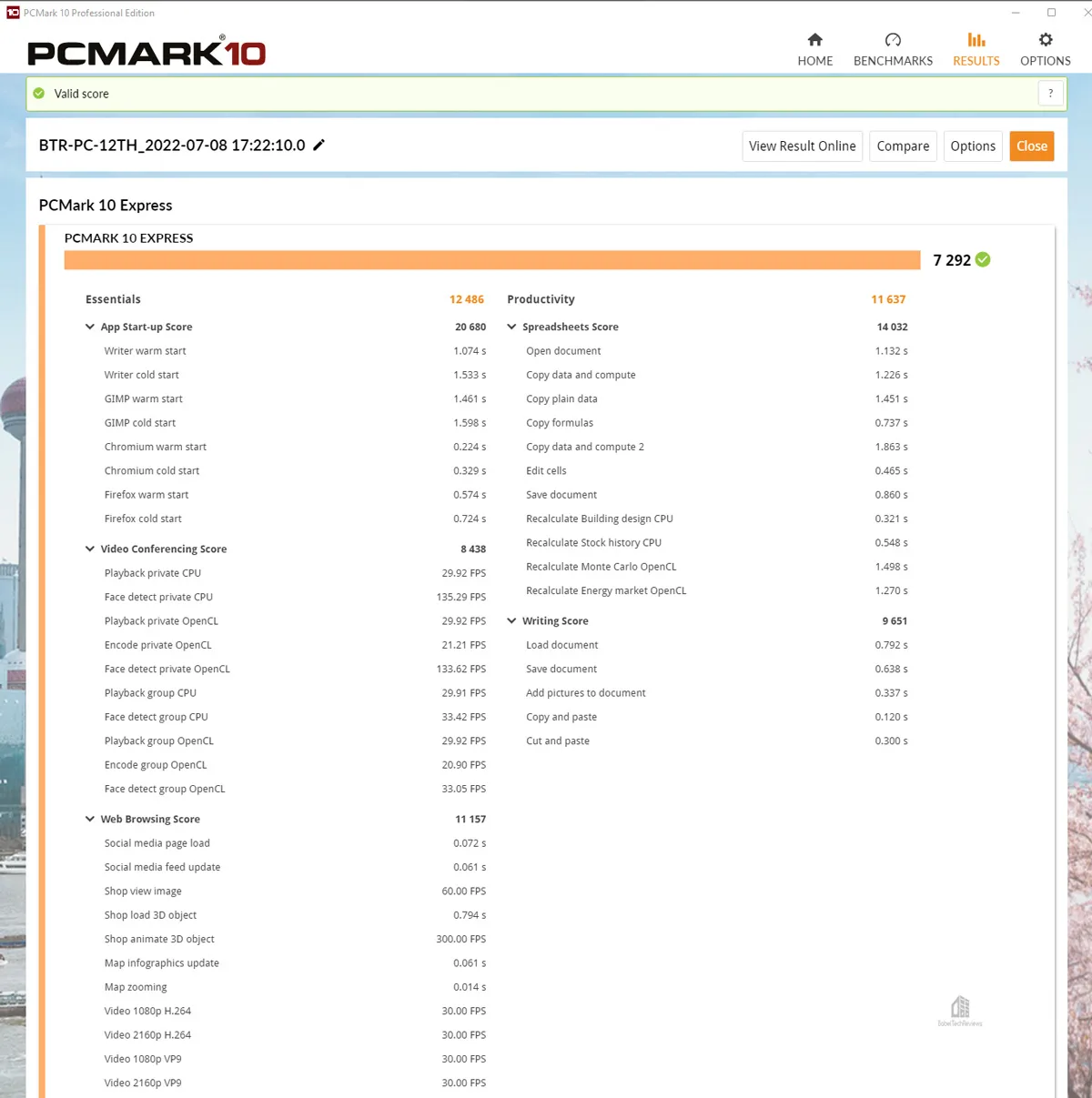This screenshot has width=1092, height=1098.
Task: Click the PCMark 10 logo
Action: coord(147,51)
